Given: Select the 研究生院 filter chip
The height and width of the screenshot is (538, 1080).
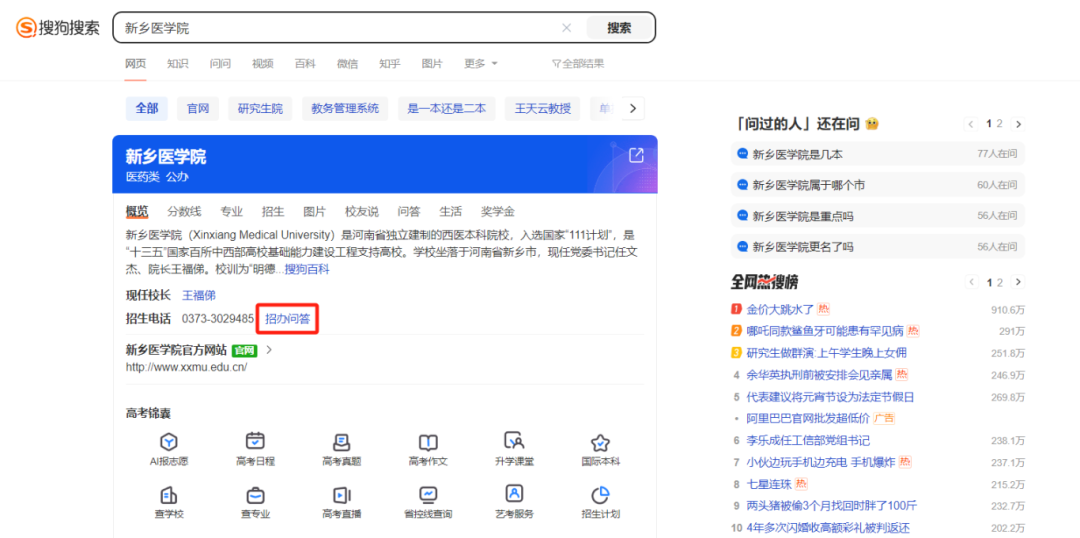Looking at the screenshot, I should coord(260,108).
